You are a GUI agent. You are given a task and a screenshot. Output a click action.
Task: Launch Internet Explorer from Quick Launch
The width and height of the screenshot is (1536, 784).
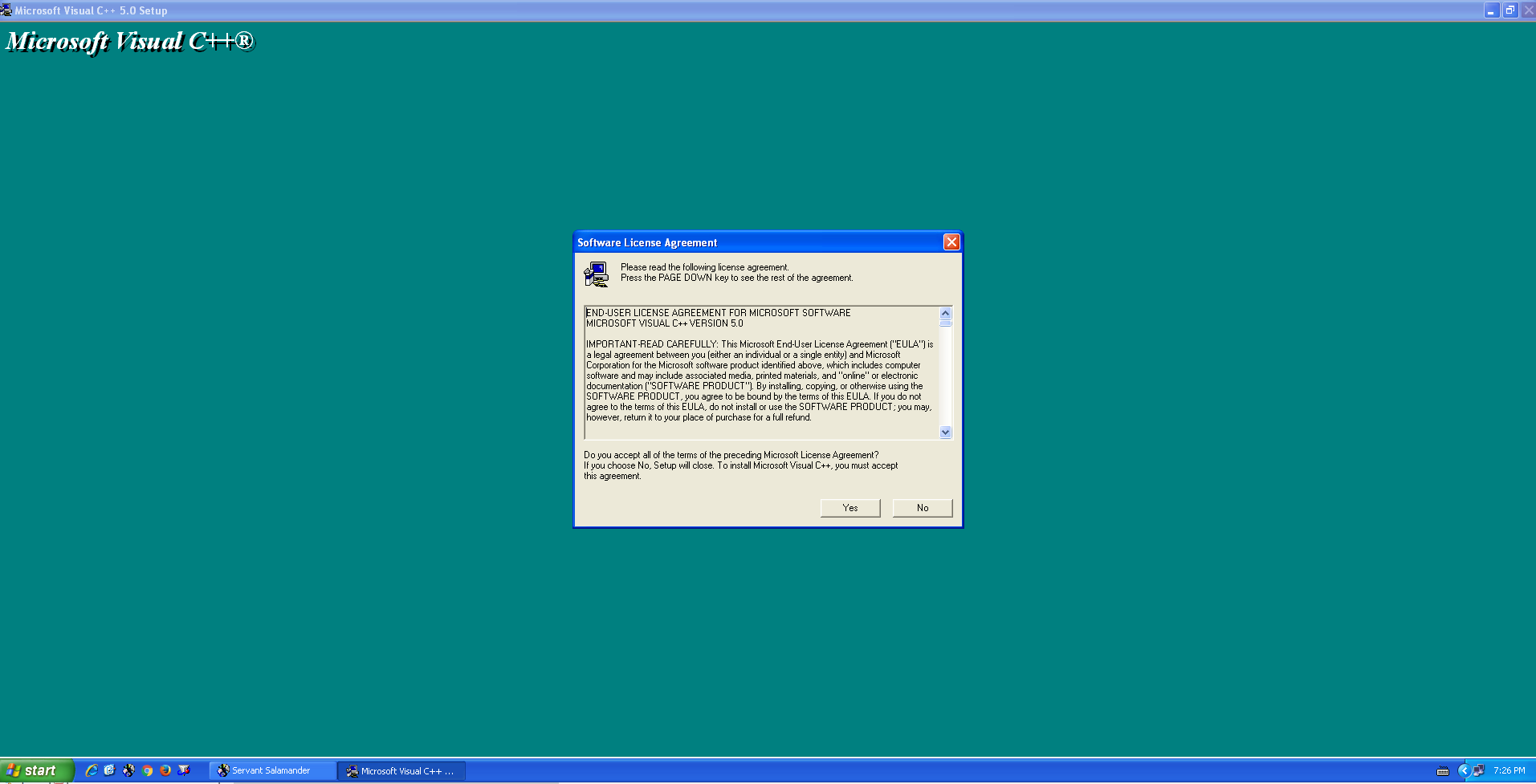92,770
